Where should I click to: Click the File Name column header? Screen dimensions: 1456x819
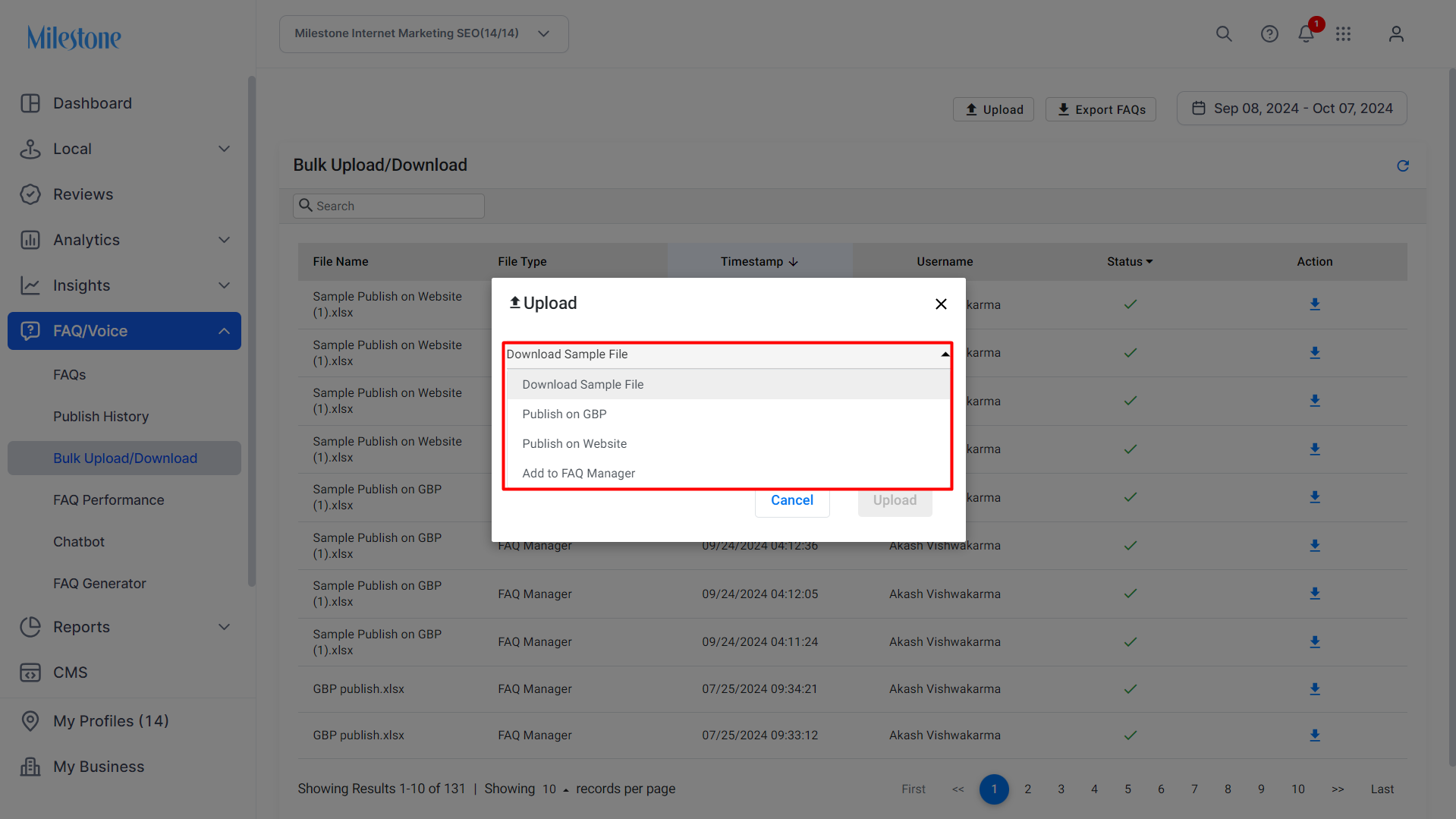341,262
